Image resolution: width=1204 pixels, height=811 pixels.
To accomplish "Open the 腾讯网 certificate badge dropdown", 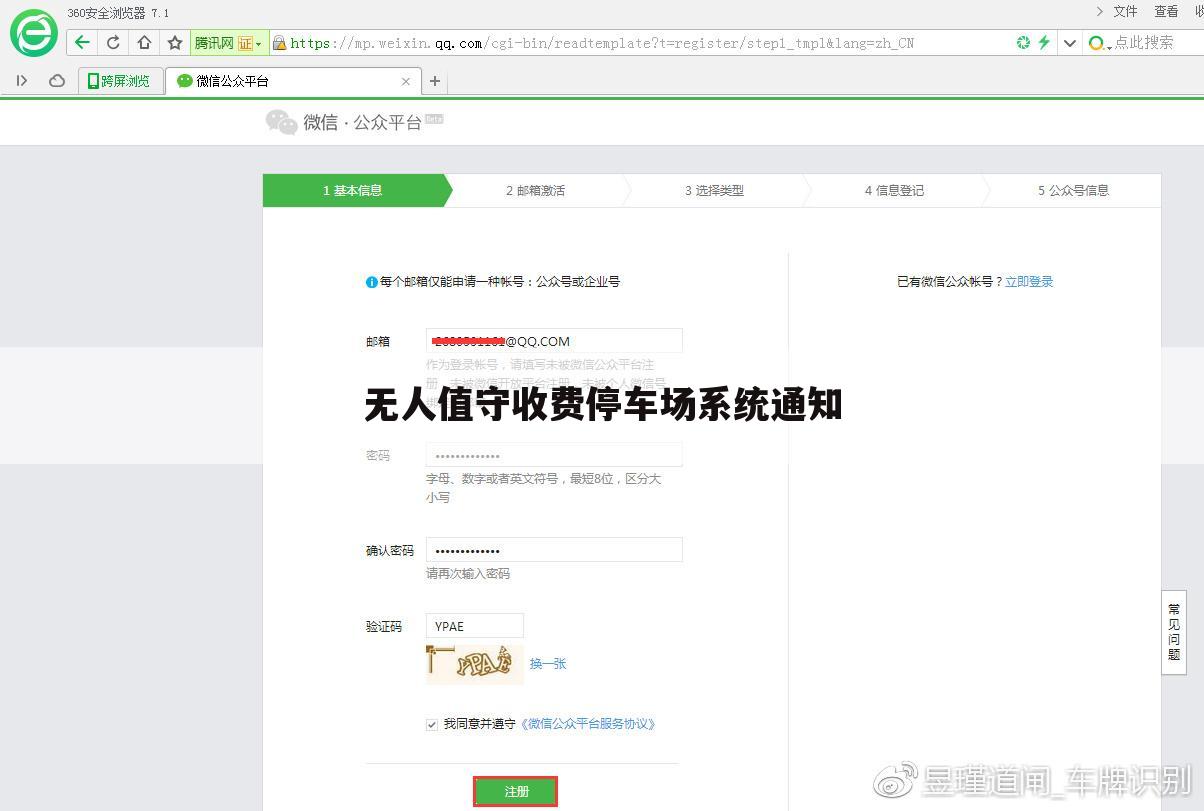I will click(228, 43).
